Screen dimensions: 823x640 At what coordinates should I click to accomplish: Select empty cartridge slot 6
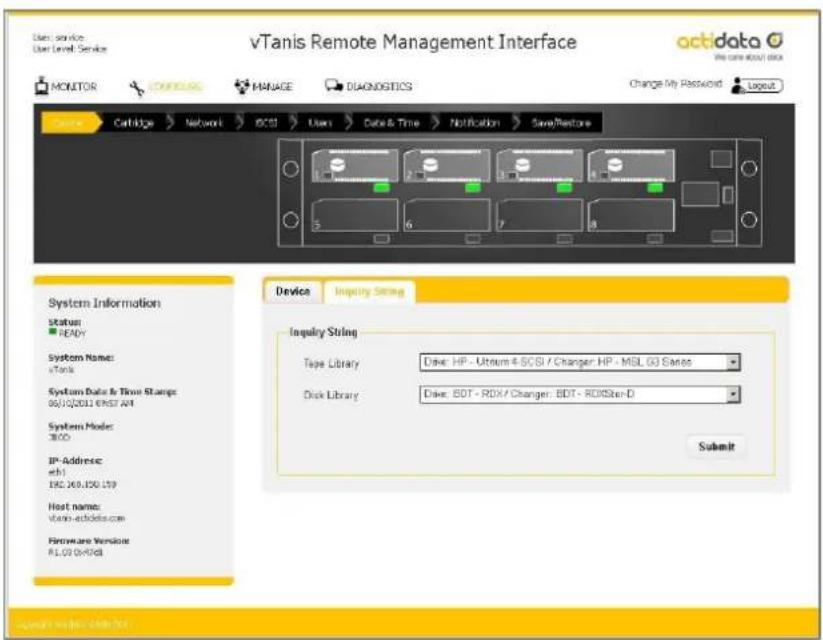click(447, 215)
